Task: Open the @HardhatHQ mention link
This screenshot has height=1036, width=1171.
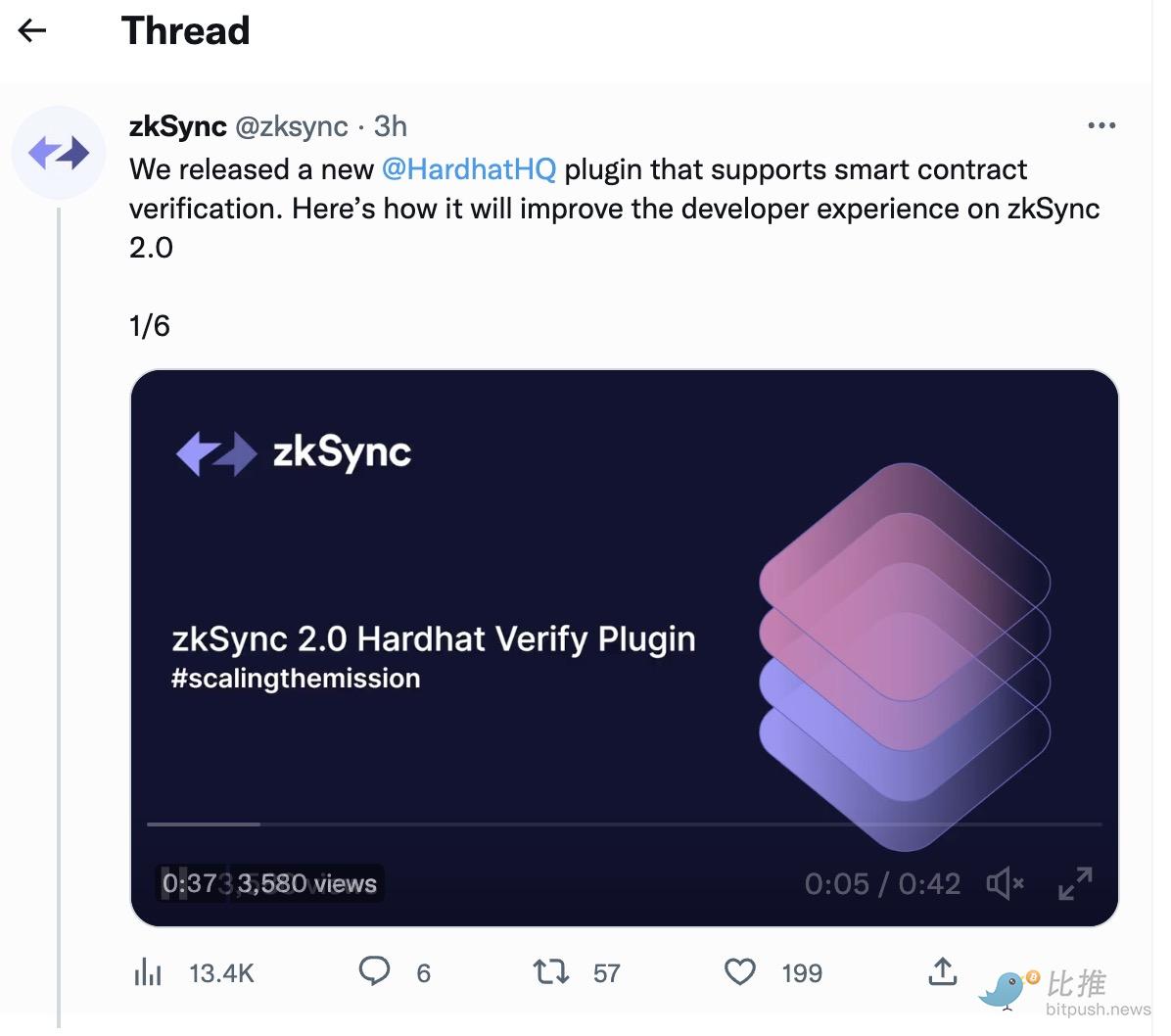Action: tap(468, 169)
